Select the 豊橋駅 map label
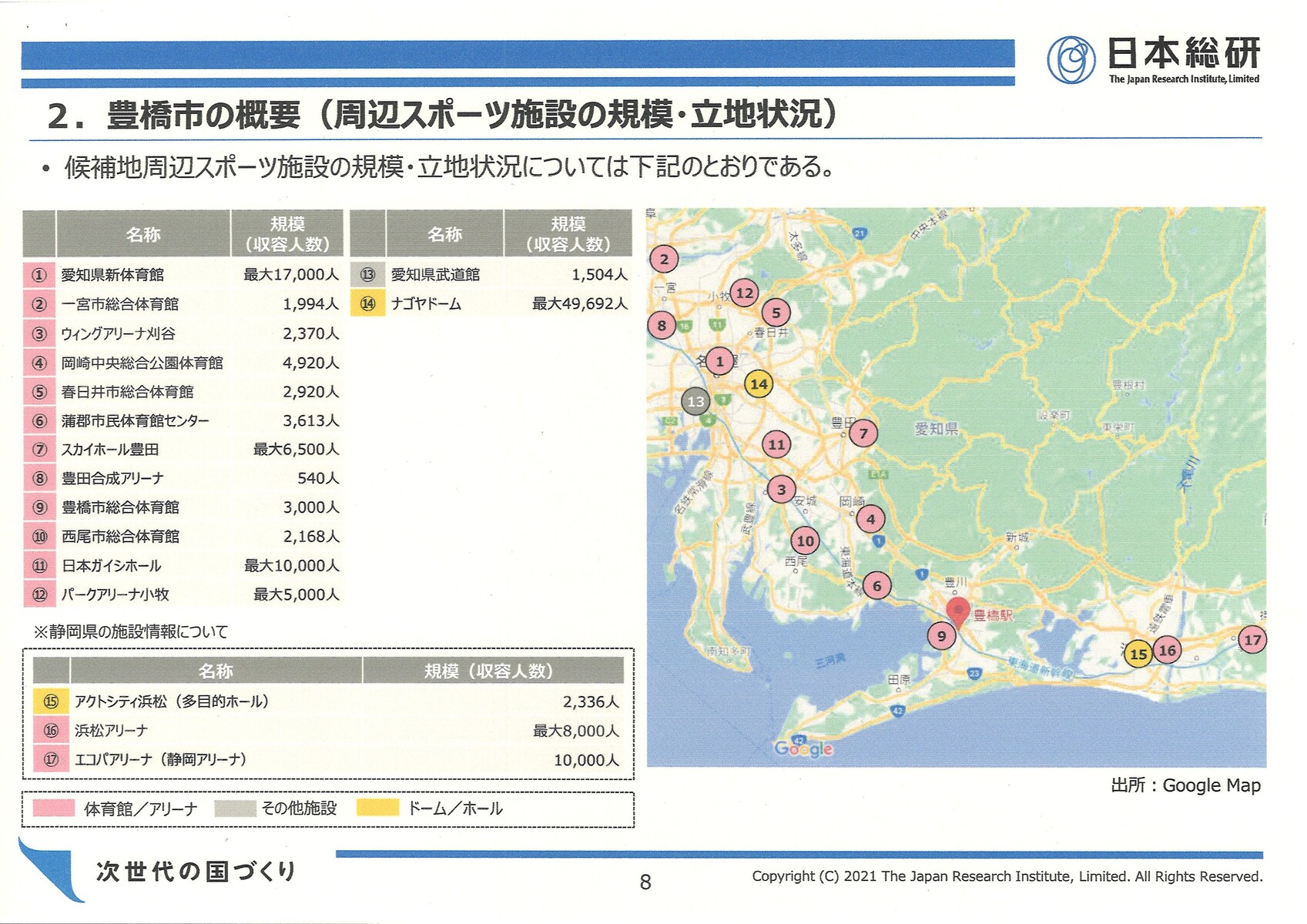The width and height of the screenshot is (1307, 924). (x=994, y=615)
